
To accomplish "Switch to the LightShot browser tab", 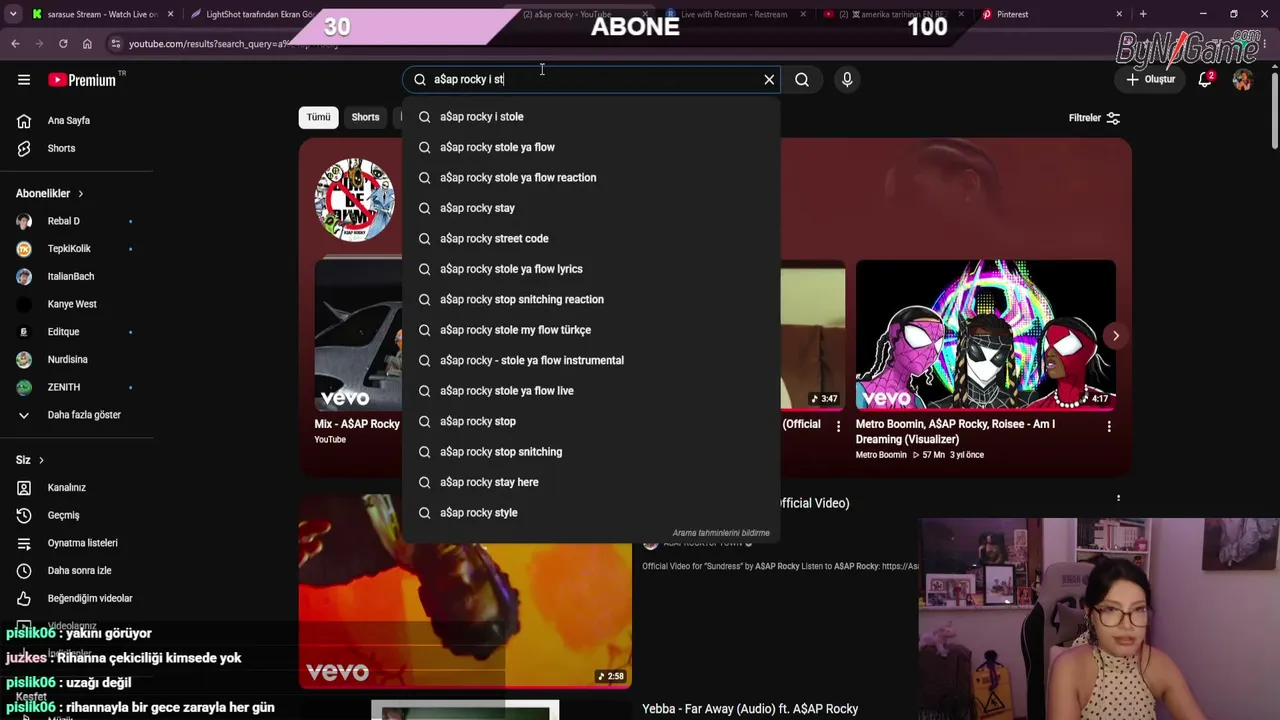I will point(251,14).
